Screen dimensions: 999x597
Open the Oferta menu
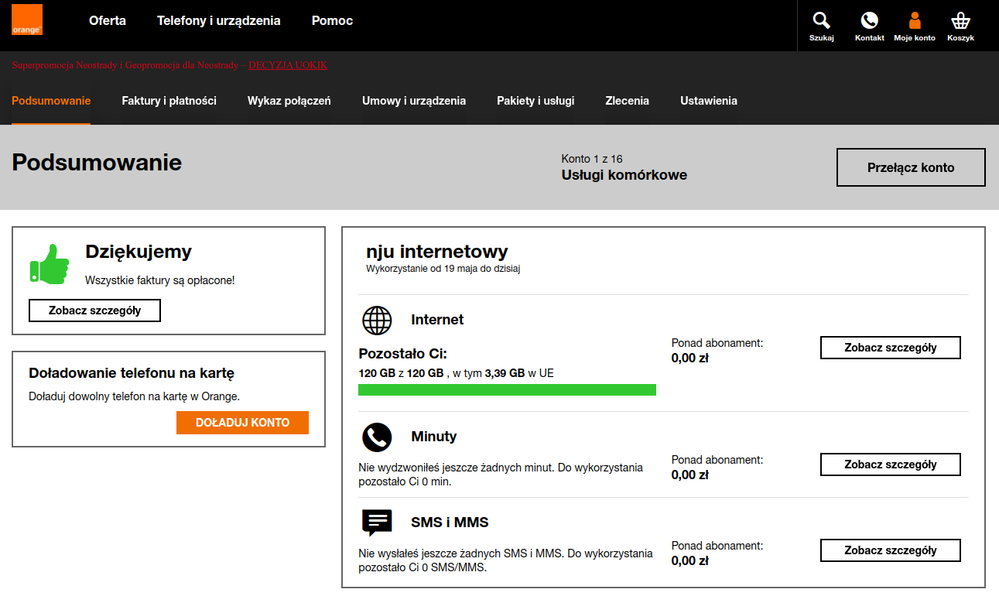107,20
